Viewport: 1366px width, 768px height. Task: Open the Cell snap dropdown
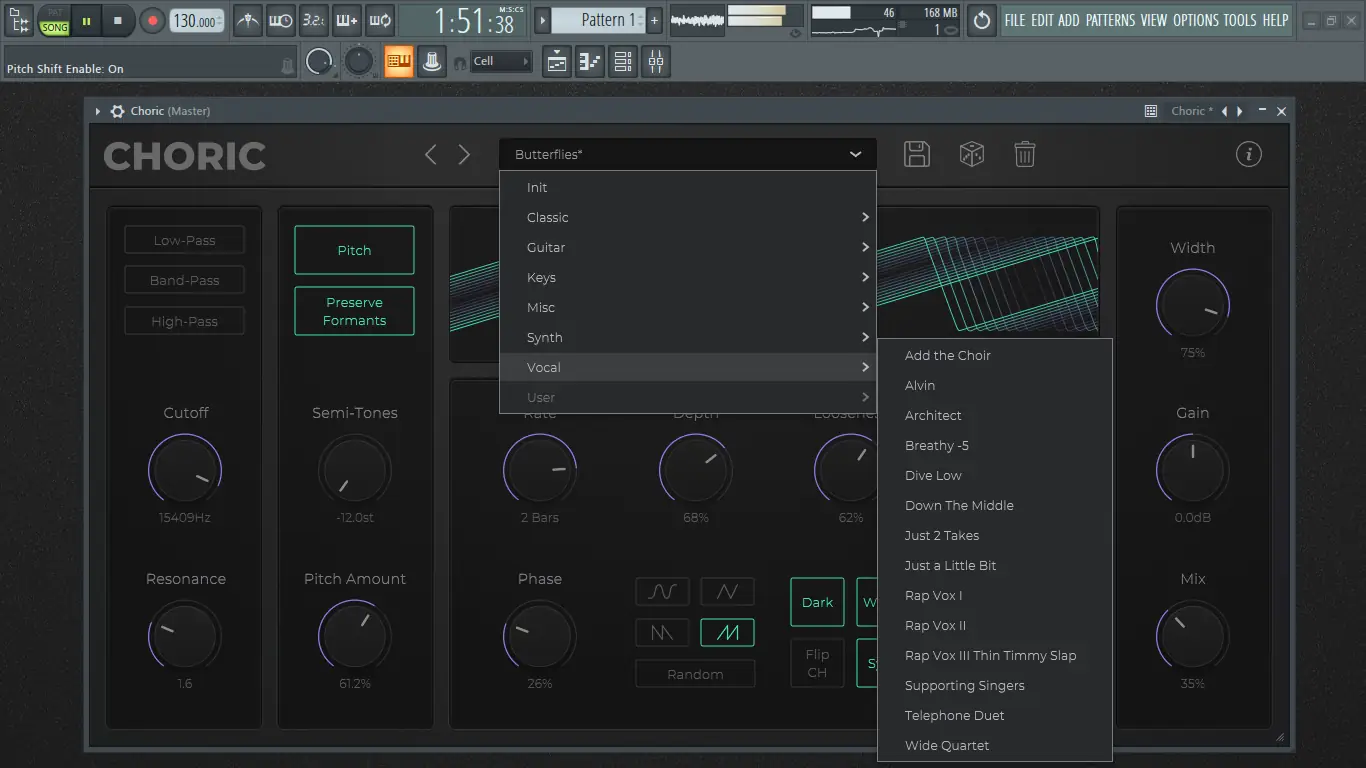click(500, 62)
